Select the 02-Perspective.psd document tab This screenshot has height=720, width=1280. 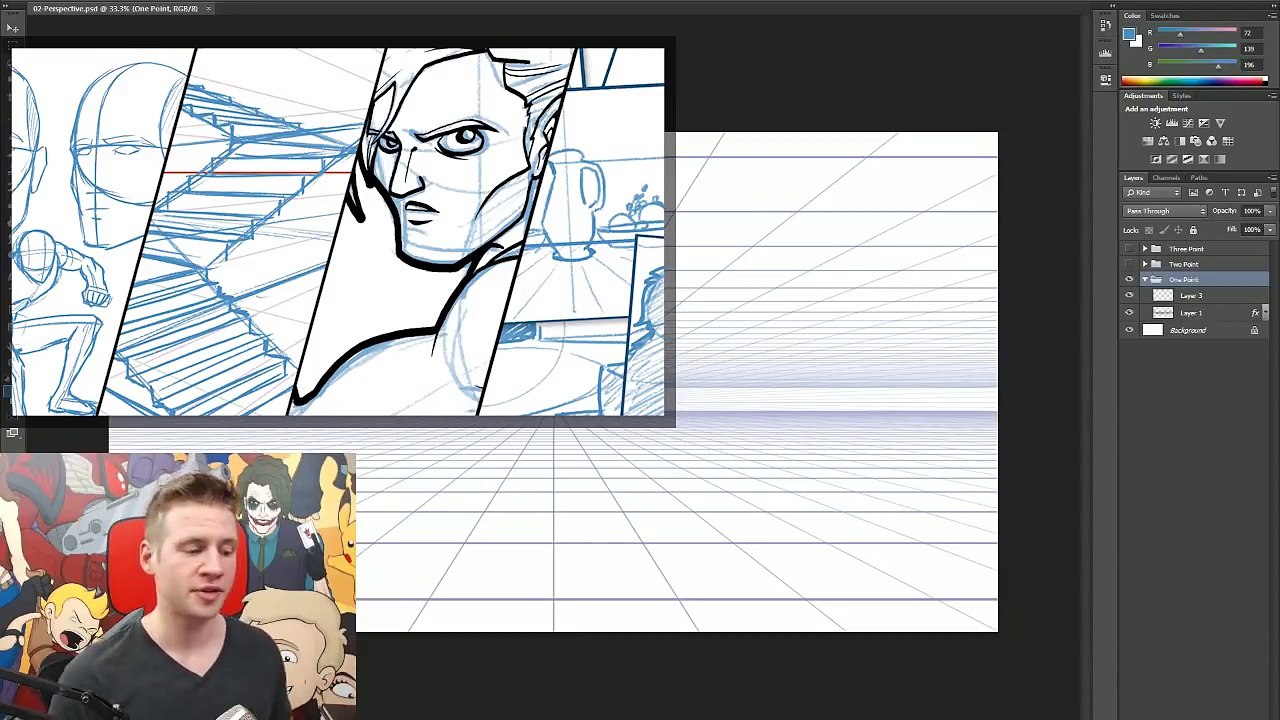(115, 8)
